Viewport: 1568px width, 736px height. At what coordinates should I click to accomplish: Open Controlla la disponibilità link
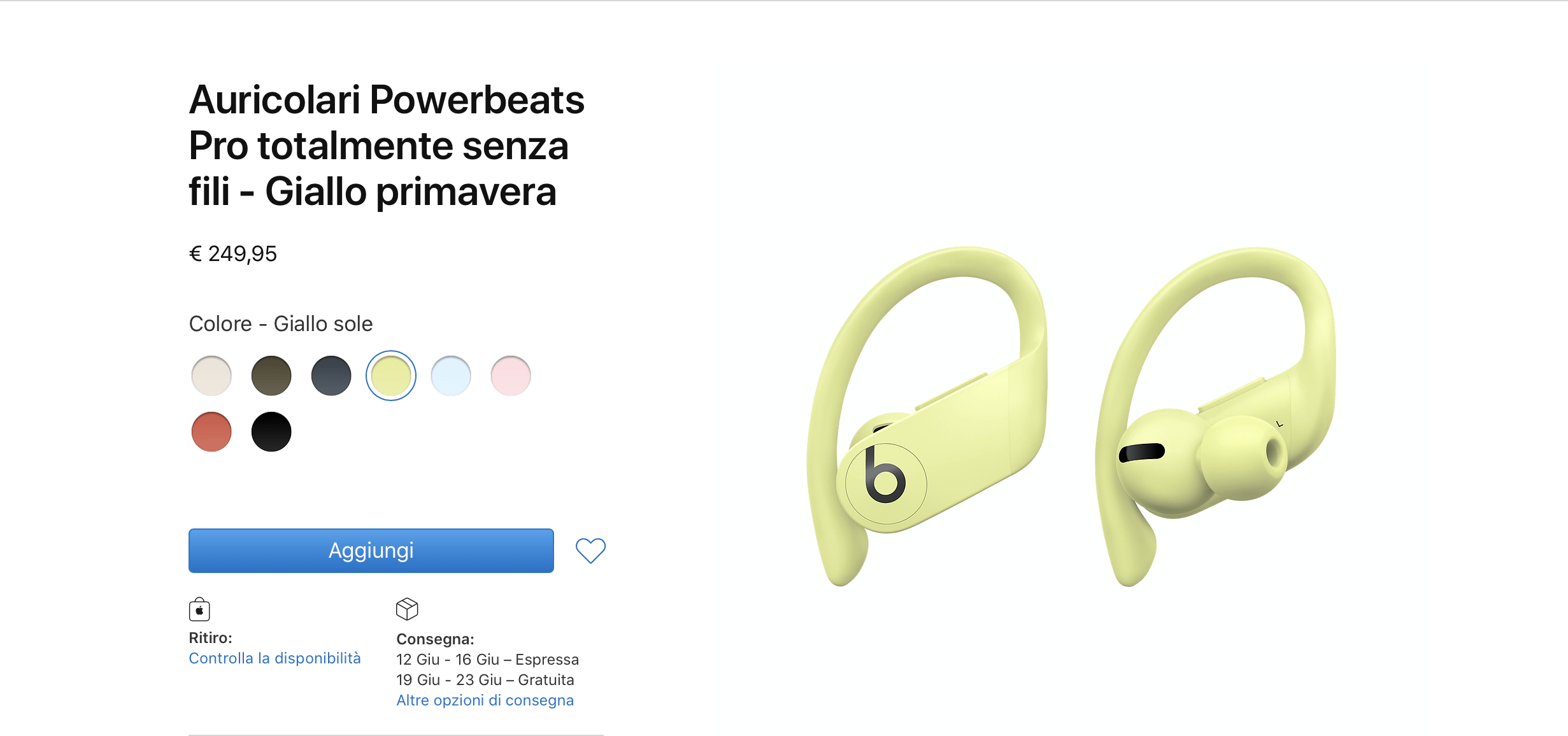(274, 658)
